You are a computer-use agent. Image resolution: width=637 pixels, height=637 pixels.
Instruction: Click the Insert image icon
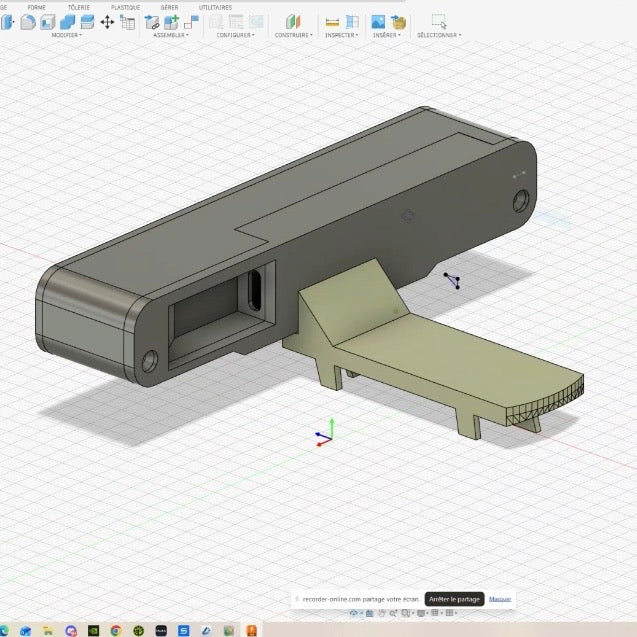(x=378, y=22)
